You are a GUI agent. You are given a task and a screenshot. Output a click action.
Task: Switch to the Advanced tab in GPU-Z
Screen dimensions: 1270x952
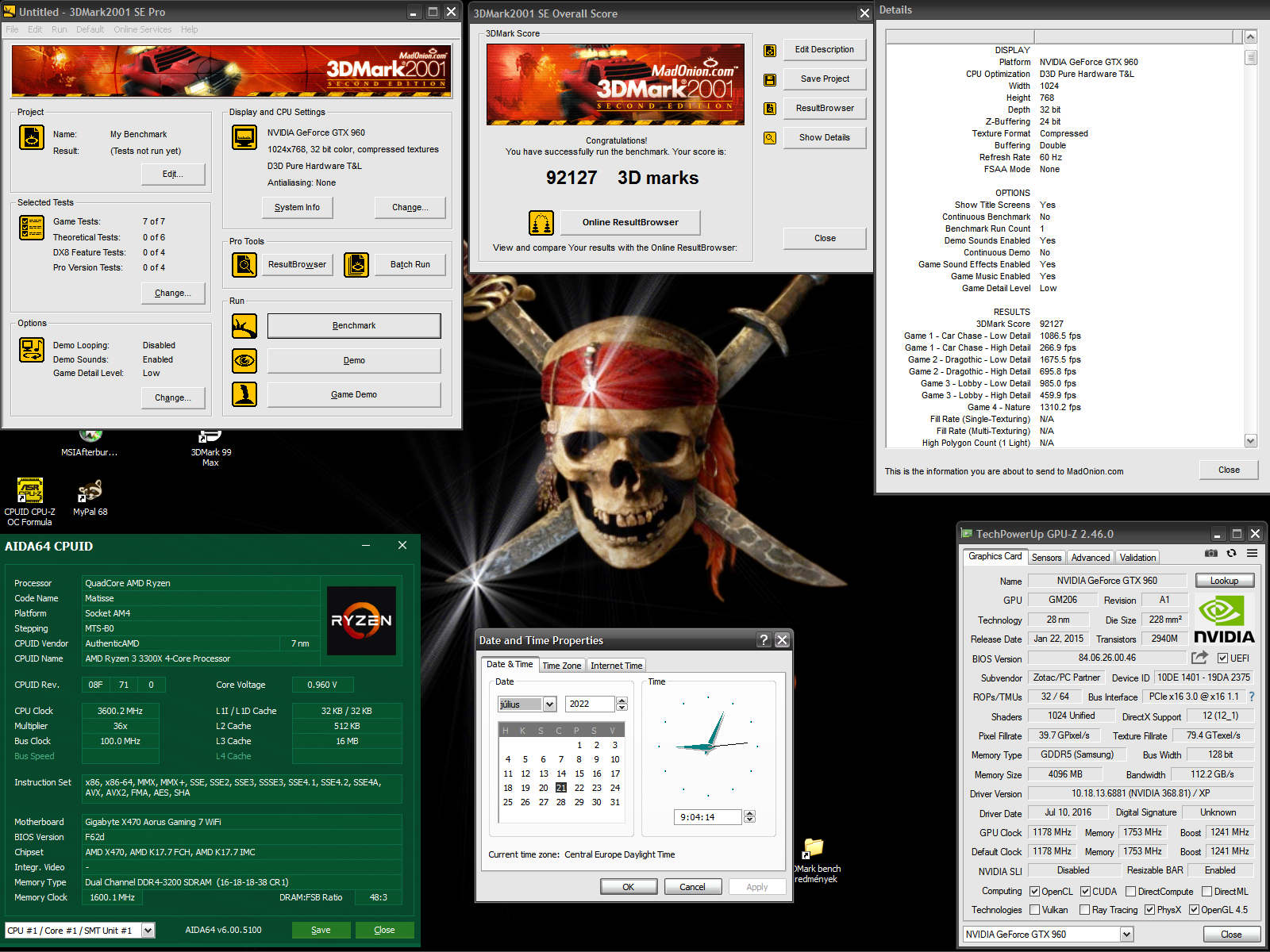[x=1090, y=558]
